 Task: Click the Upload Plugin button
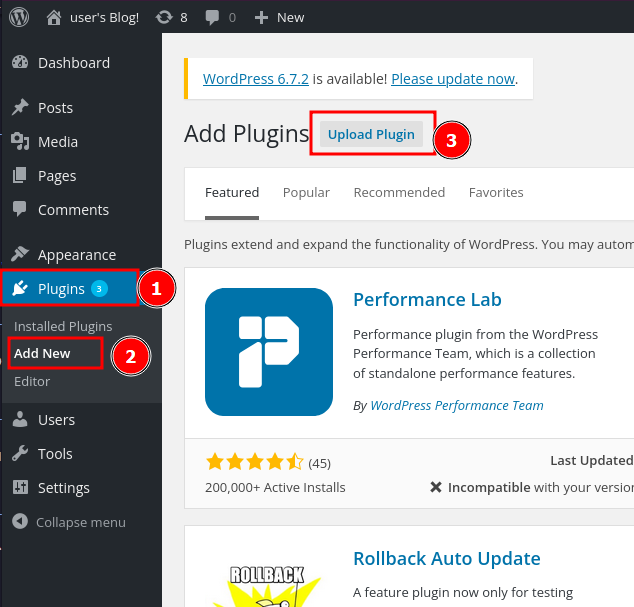pos(371,134)
